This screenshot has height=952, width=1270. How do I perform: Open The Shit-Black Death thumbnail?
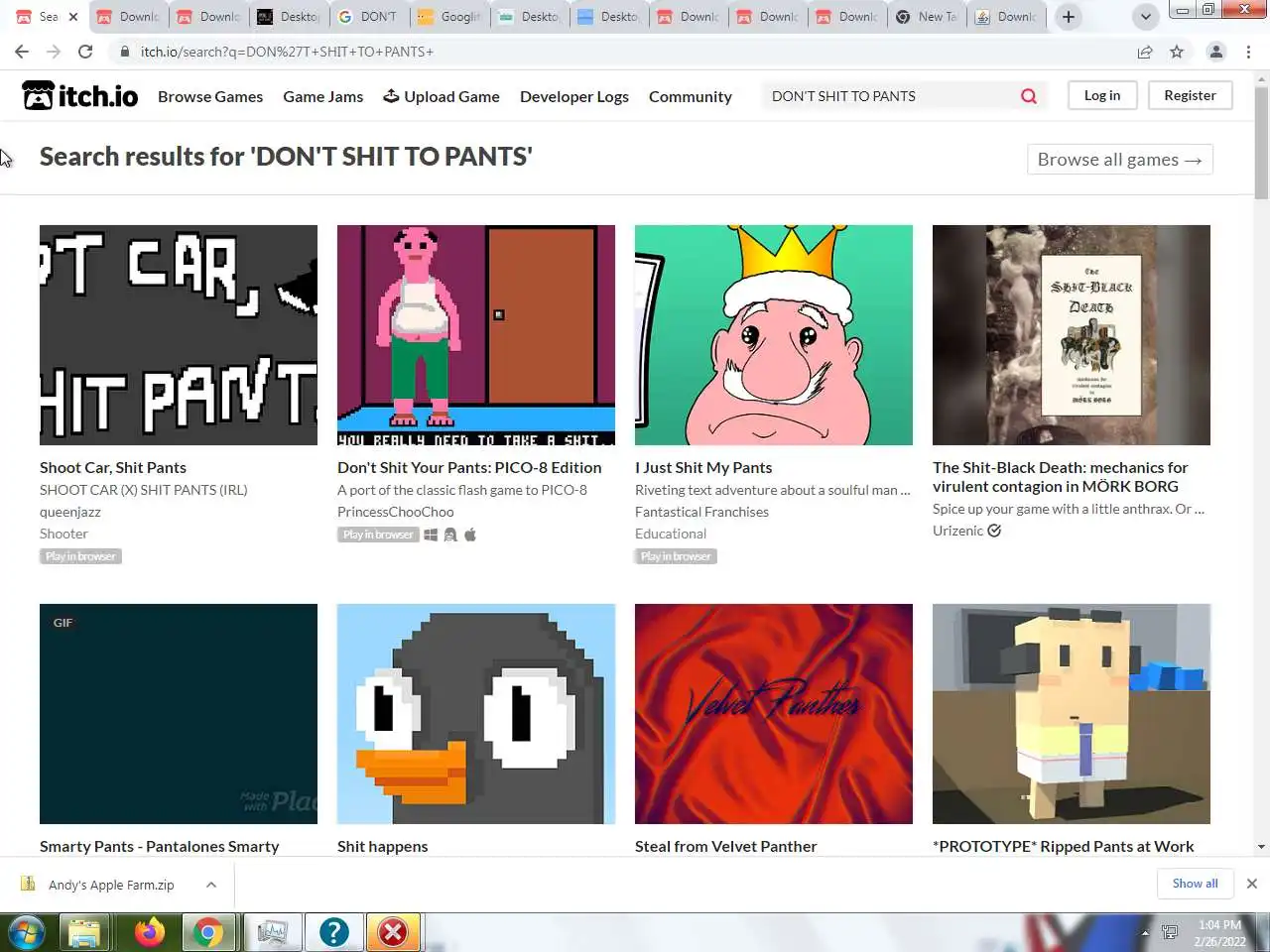pyautogui.click(x=1072, y=335)
